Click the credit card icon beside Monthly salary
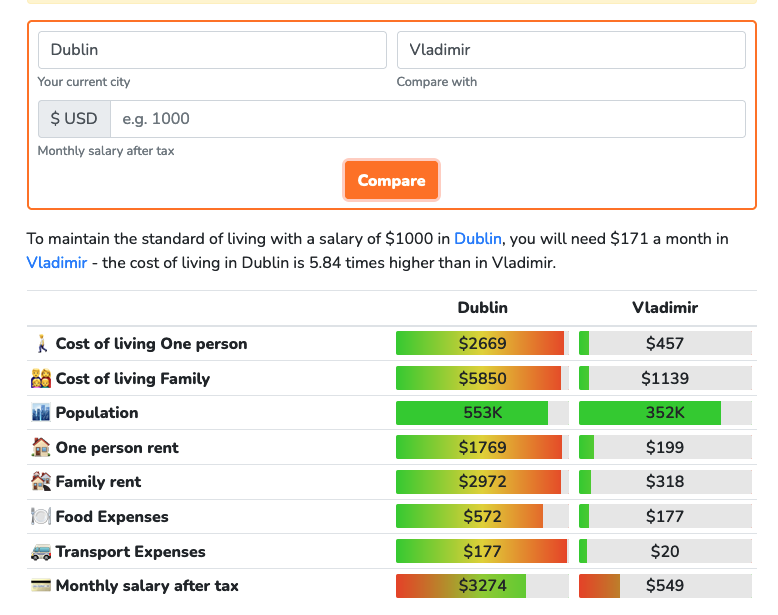 41,586
